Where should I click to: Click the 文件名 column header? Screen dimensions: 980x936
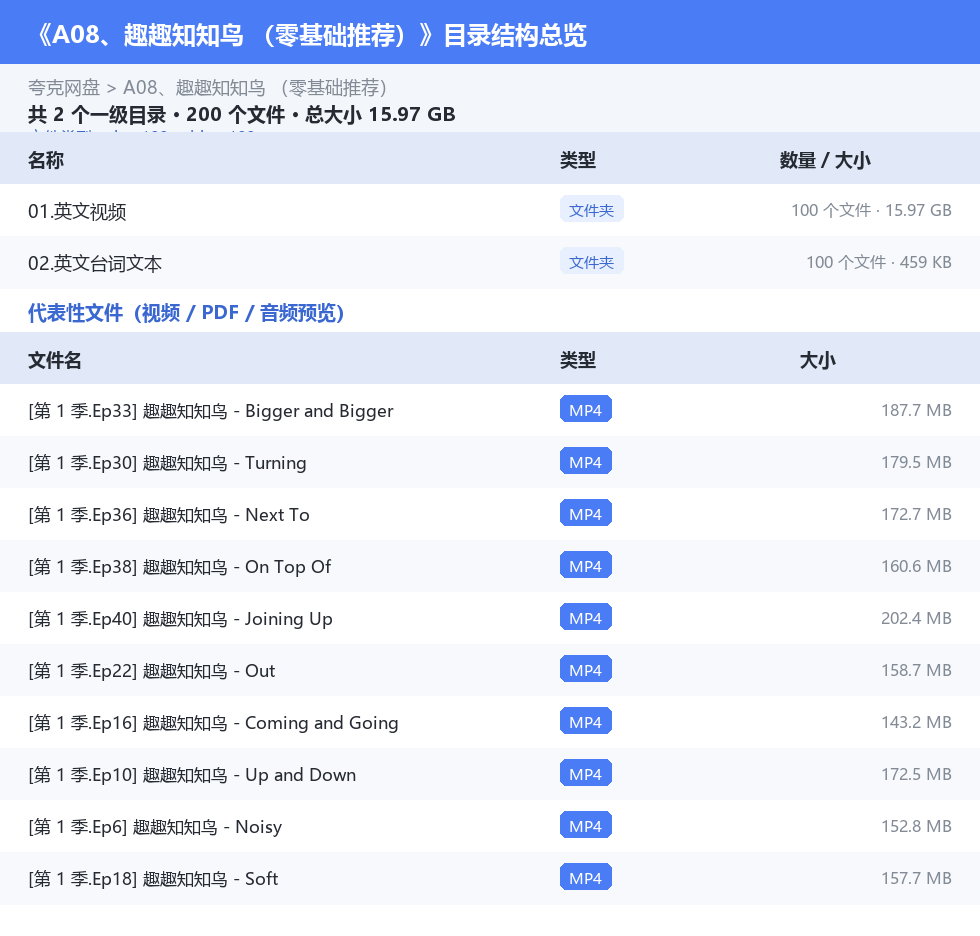(54, 360)
